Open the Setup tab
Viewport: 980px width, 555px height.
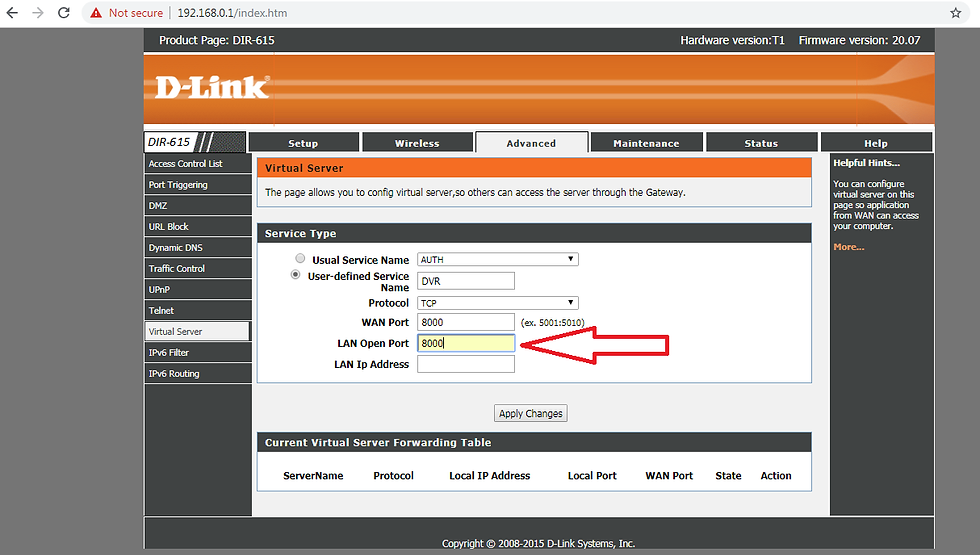[x=303, y=143]
